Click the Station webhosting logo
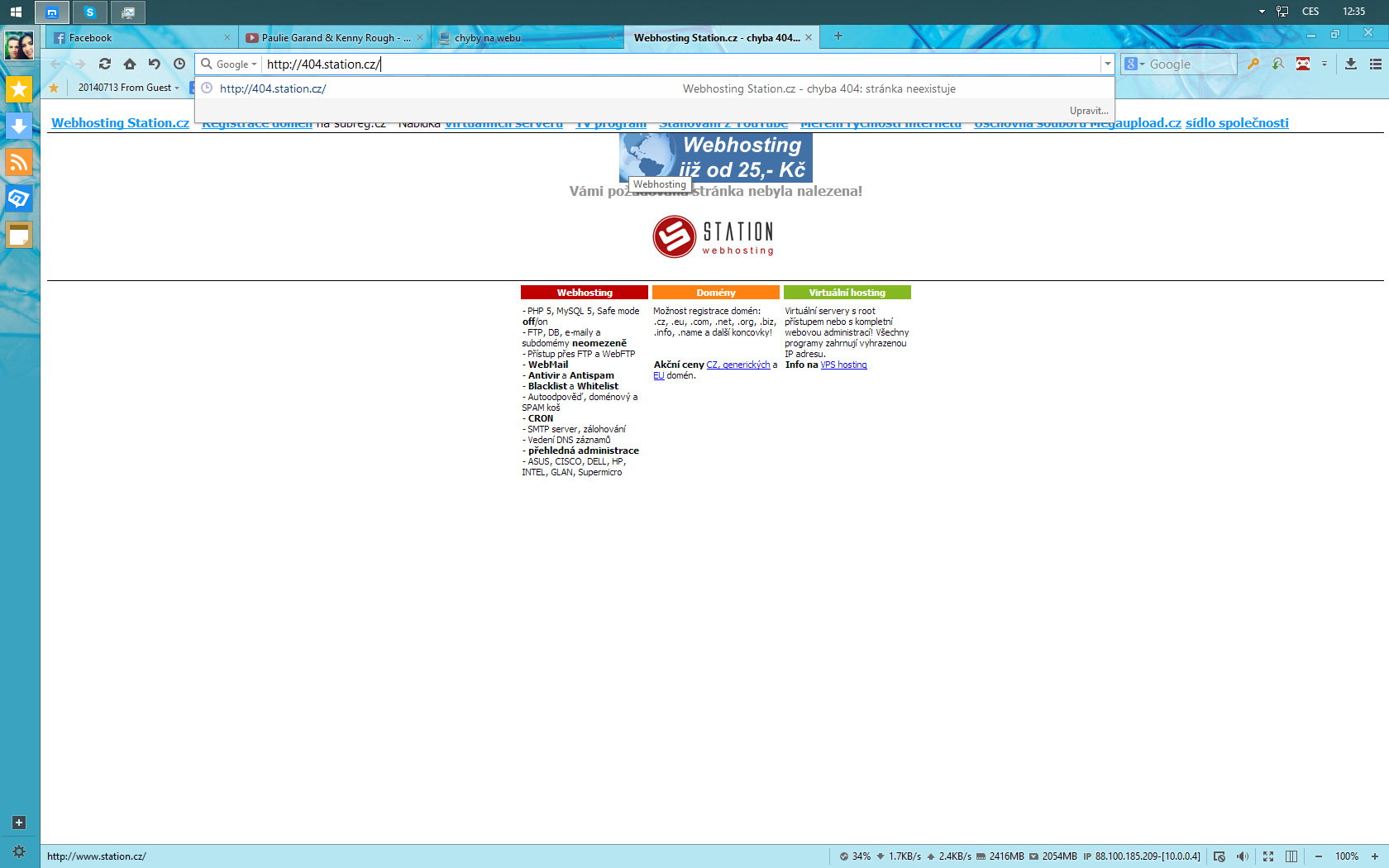Screen dimensions: 1389x868 pos(714,236)
